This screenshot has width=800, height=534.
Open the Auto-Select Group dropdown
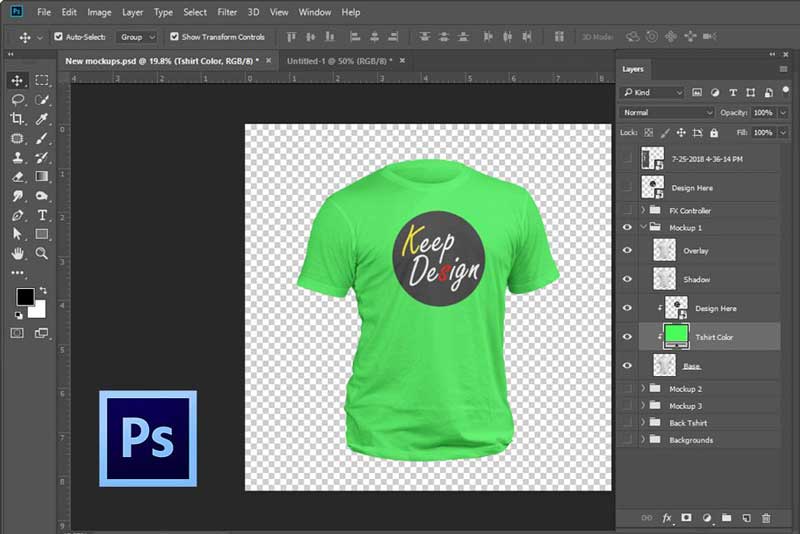pyautogui.click(x=137, y=37)
